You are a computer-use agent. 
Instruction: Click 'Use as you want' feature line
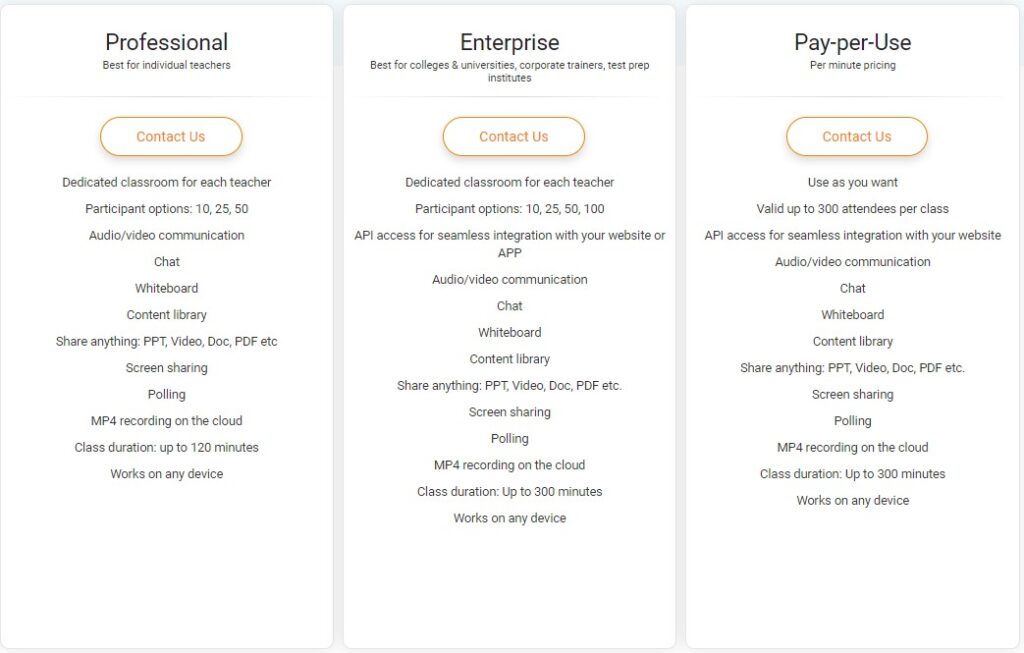(x=852, y=182)
